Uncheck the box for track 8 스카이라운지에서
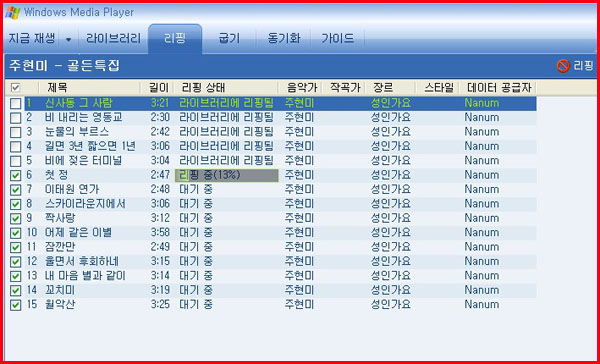The image size is (600, 364). pos(15,204)
